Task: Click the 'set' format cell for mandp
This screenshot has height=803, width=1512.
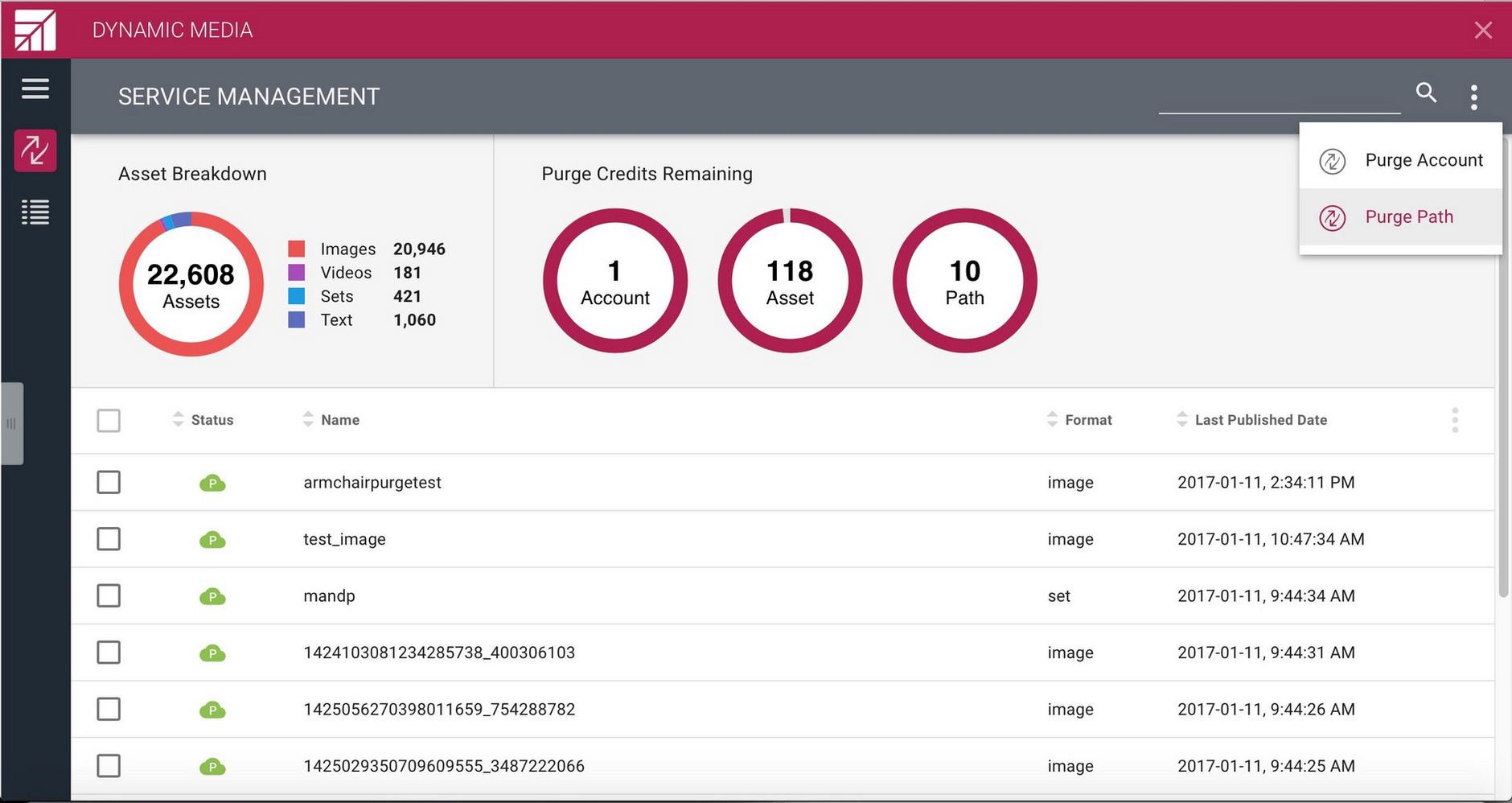Action: [x=1058, y=596]
